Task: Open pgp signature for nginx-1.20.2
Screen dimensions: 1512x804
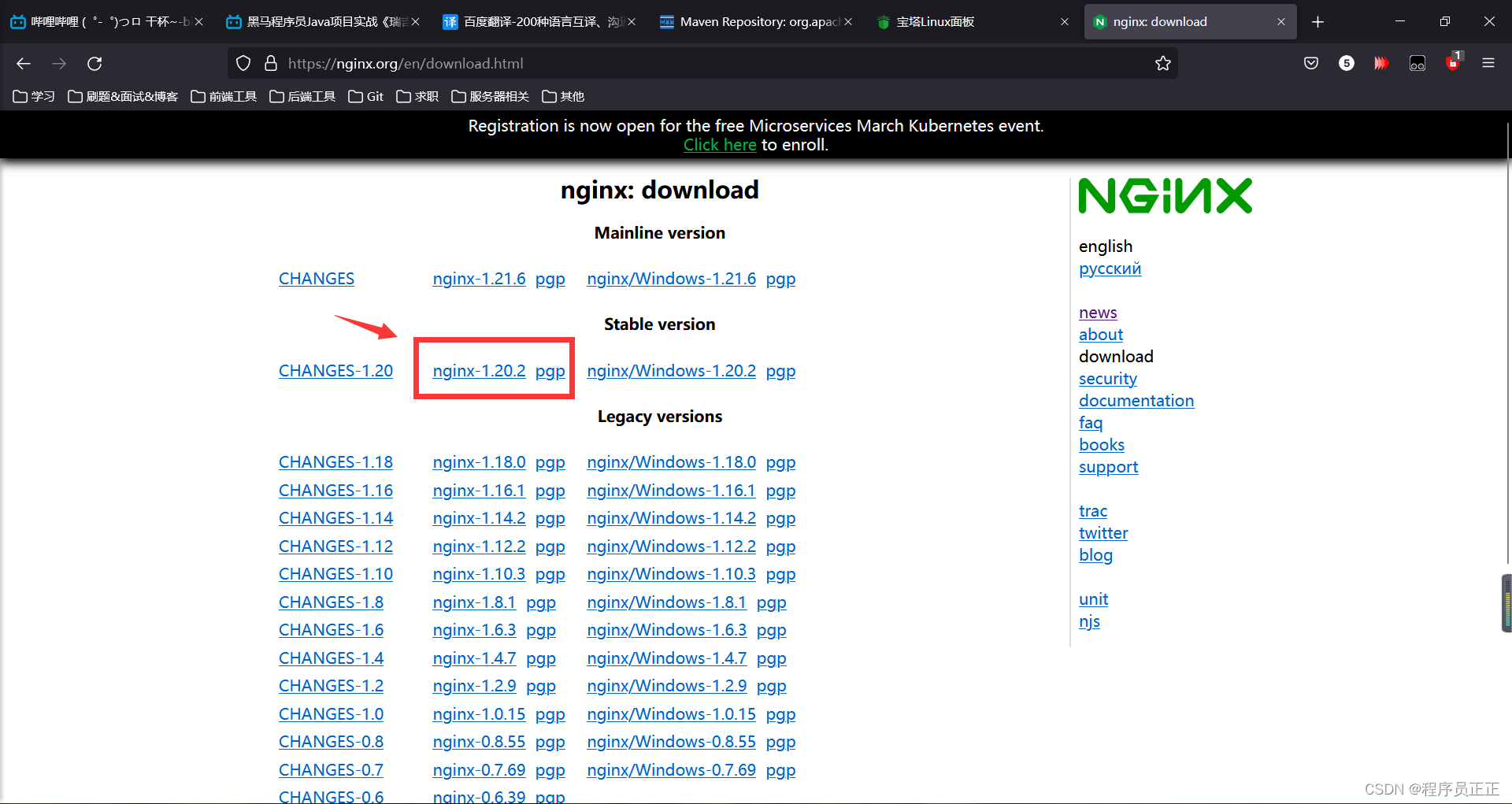Action: (x=550, y=371)
